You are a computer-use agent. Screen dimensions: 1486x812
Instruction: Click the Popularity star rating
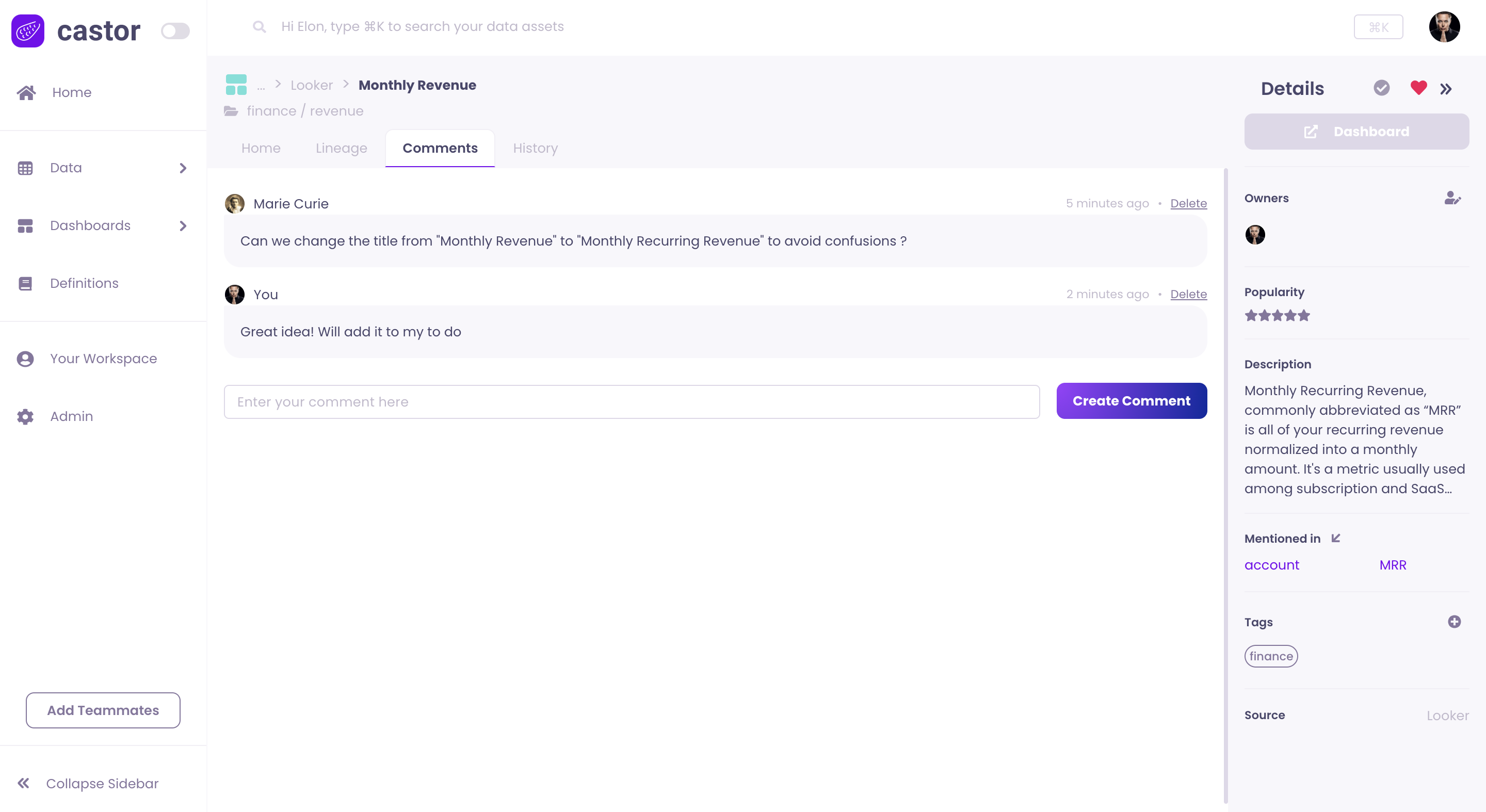click(x=1277, y=315)
